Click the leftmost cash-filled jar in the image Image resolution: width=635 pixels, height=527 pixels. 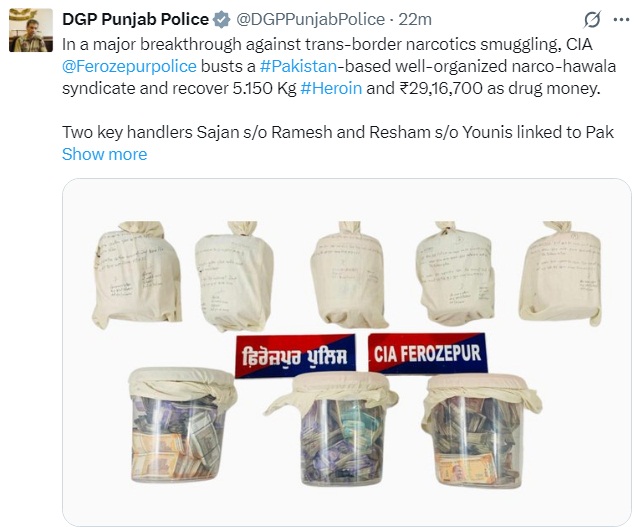181,425
